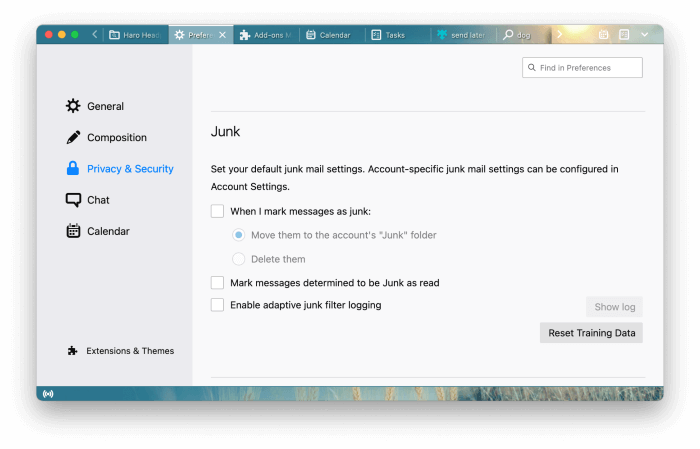
Task: Switch to the send later tab
Action: (462, 35)
